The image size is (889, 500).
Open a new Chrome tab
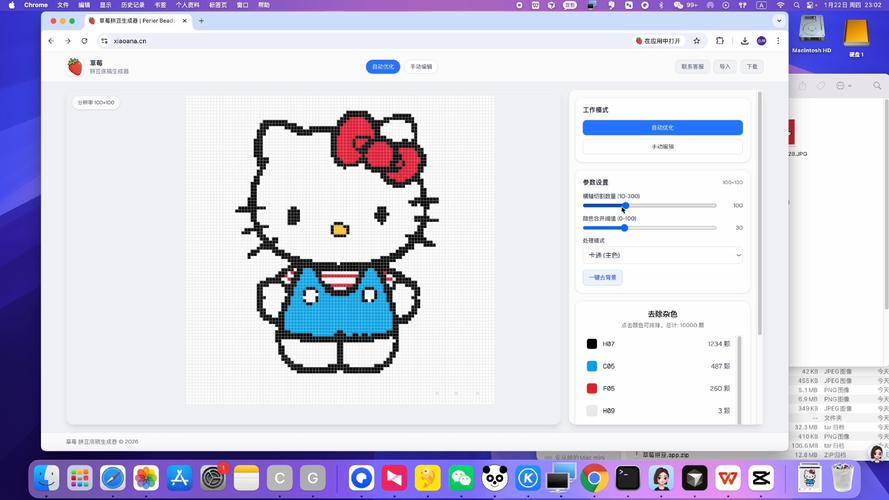coord(201,20)
